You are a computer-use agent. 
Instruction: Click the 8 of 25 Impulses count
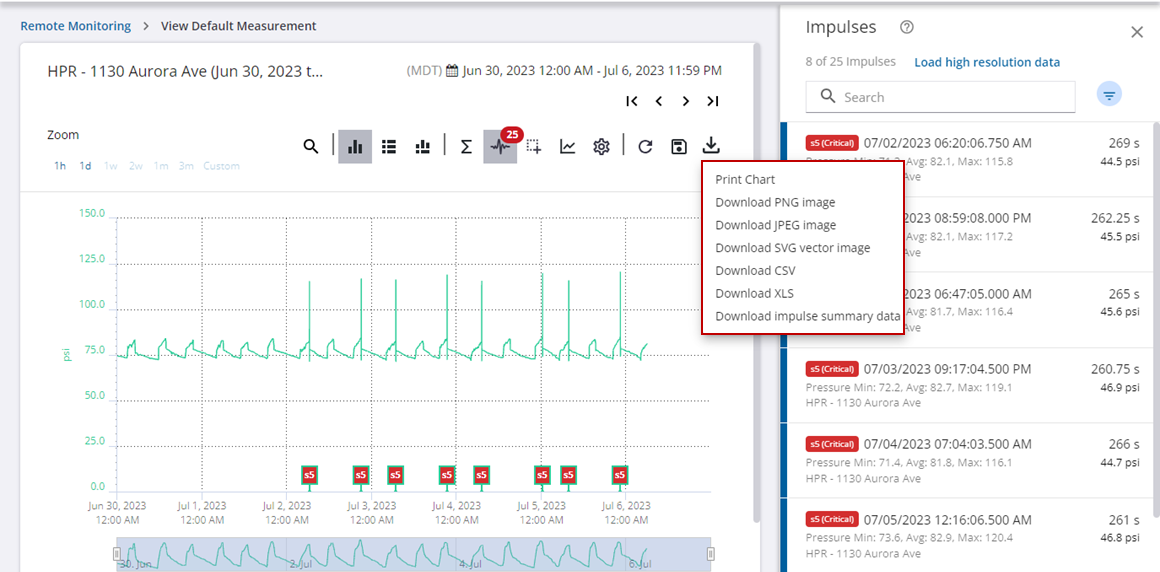[851, 62]
